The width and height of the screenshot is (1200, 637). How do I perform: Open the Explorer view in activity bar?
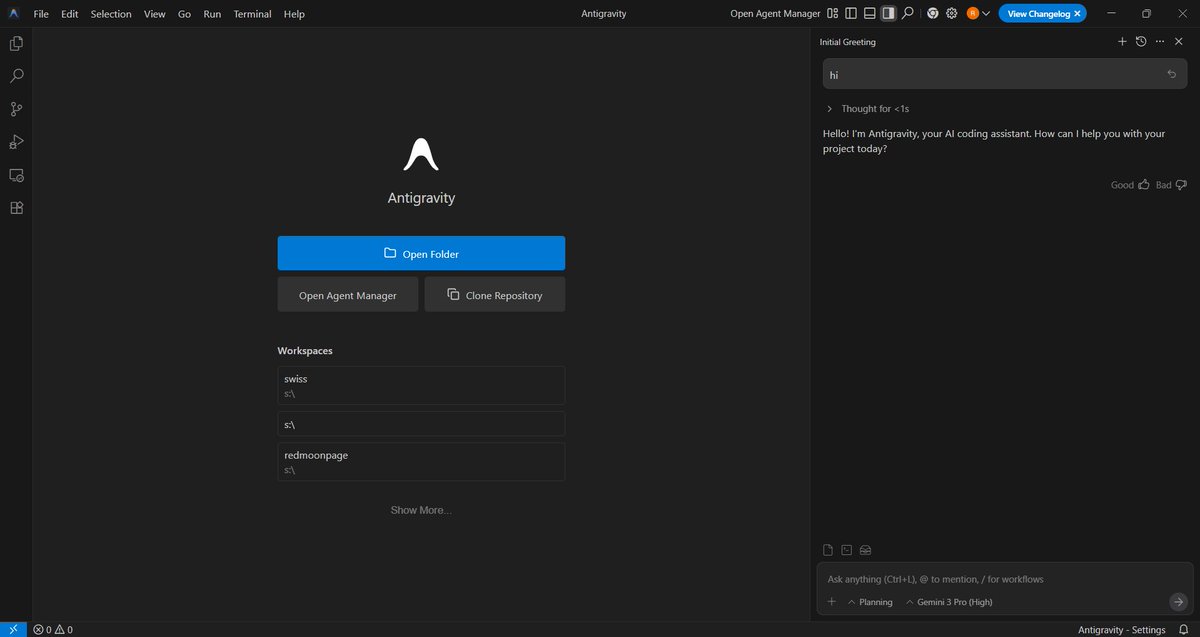pos(16,43)
